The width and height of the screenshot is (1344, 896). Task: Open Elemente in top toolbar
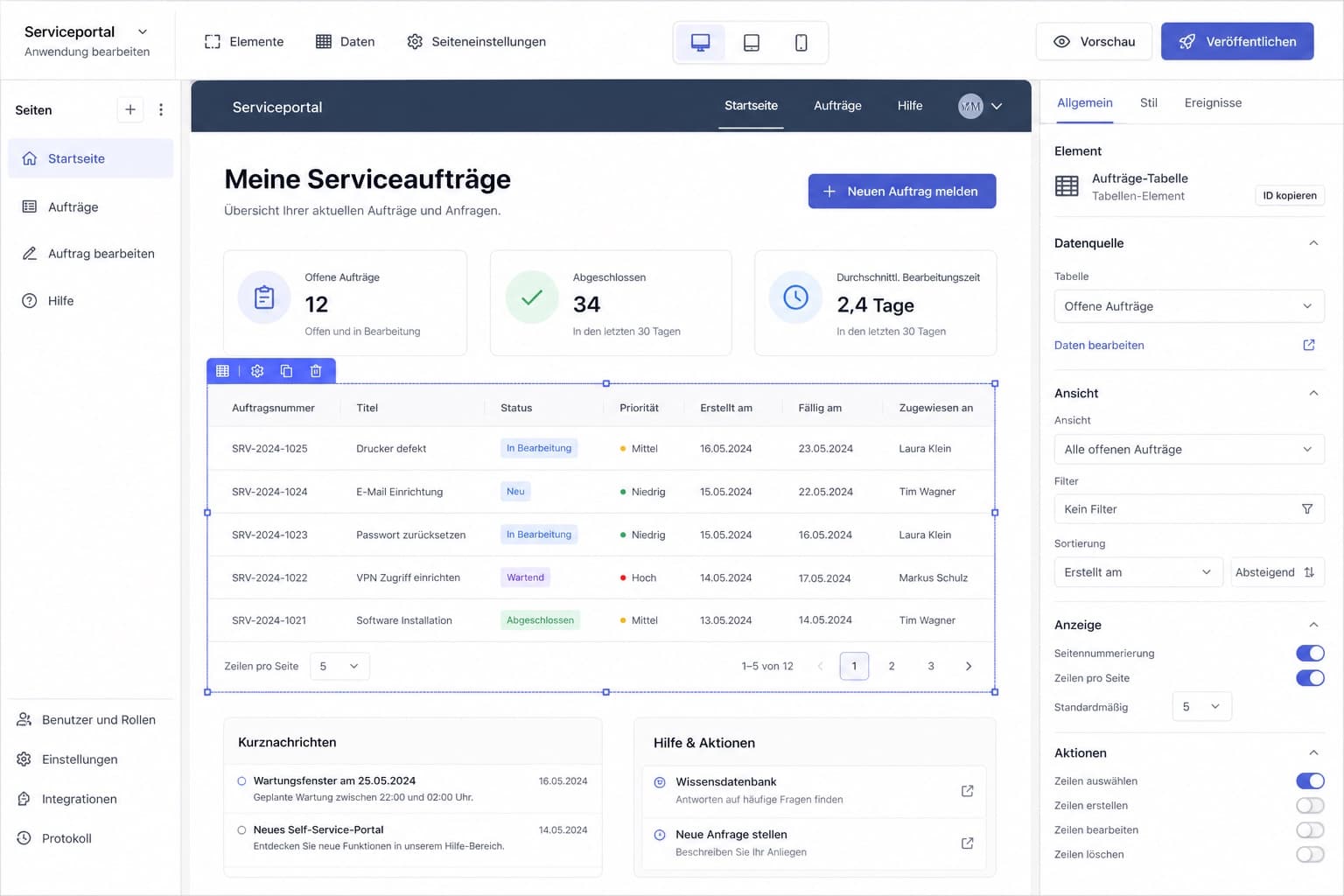[244, 42]
